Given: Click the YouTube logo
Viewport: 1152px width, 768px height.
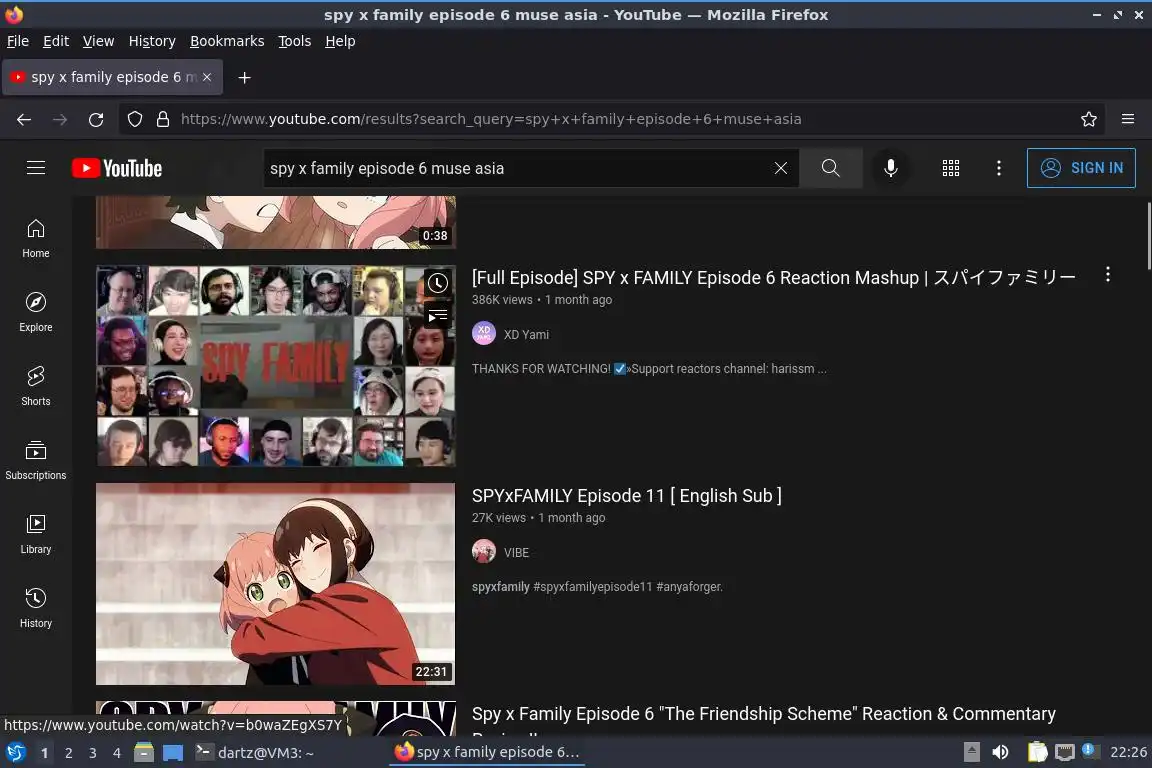Looking at the screenshot, I should pyautogui.click(x=117, y=168).
